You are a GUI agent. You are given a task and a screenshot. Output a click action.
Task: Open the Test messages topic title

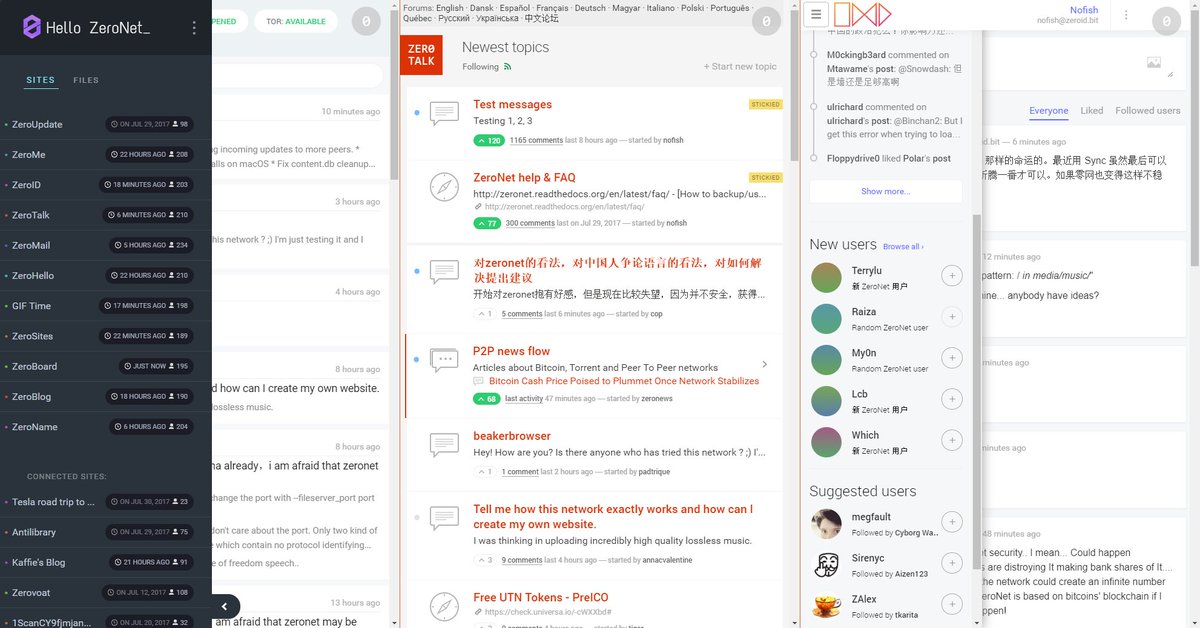point(512,104)
